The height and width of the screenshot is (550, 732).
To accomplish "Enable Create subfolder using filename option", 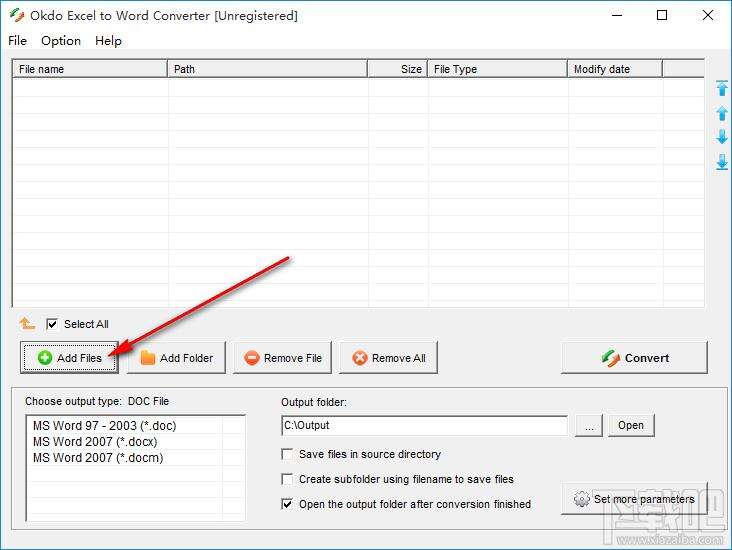I will 287,479.
